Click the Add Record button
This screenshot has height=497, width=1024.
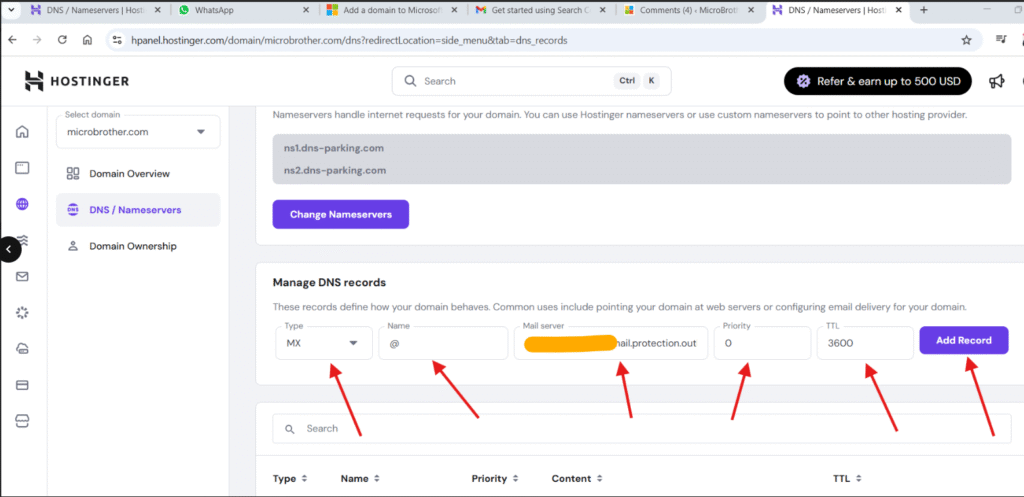click(x=963, y=341)
